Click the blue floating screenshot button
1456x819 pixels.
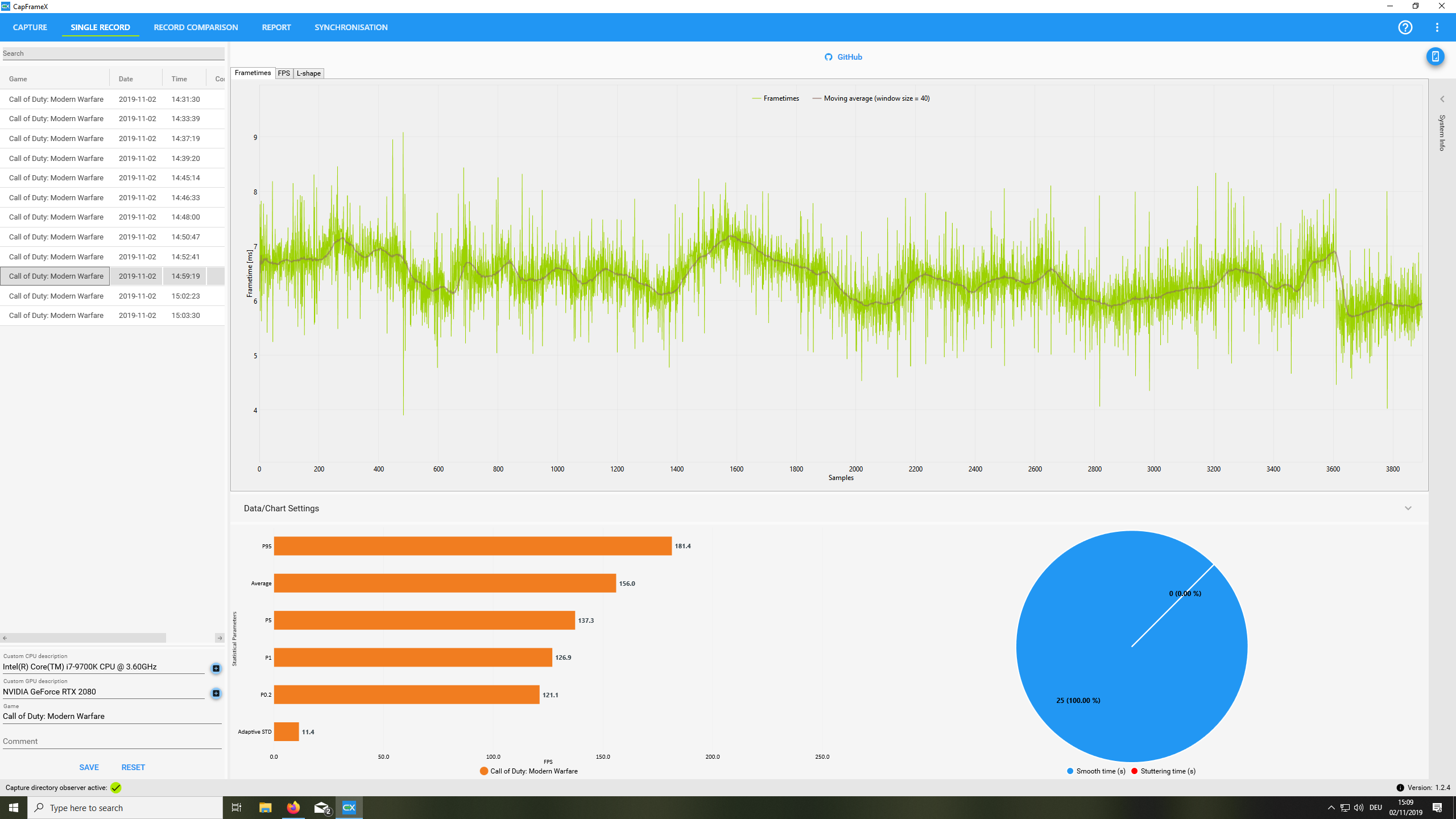pos(1435,56)
